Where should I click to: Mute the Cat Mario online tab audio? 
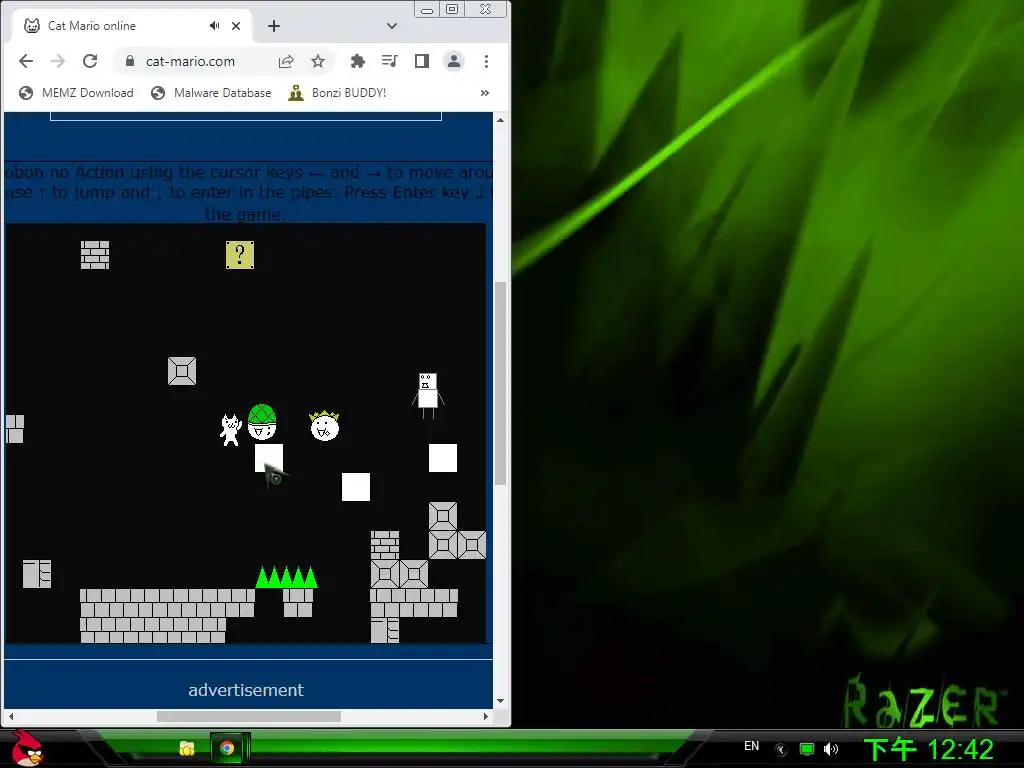[214, 25]
